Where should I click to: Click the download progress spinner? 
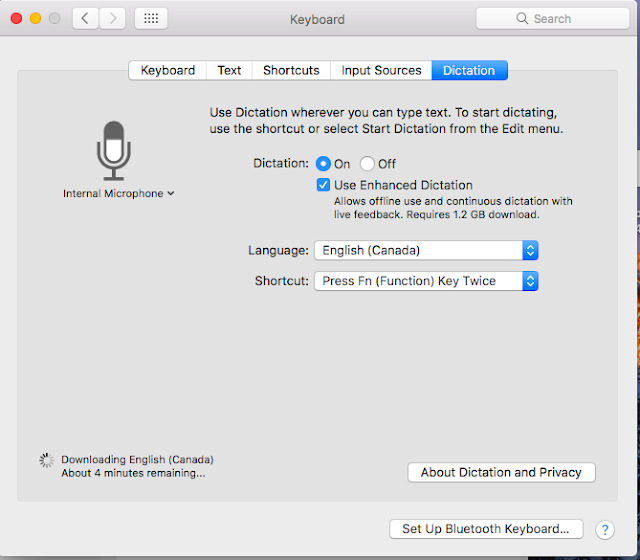click(x=47, y=460)
